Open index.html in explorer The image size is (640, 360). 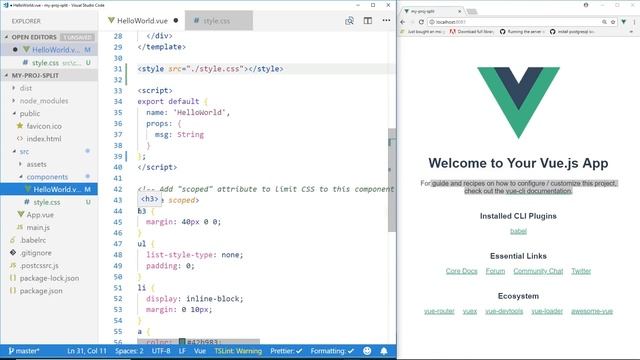click(x=44, y=139)
